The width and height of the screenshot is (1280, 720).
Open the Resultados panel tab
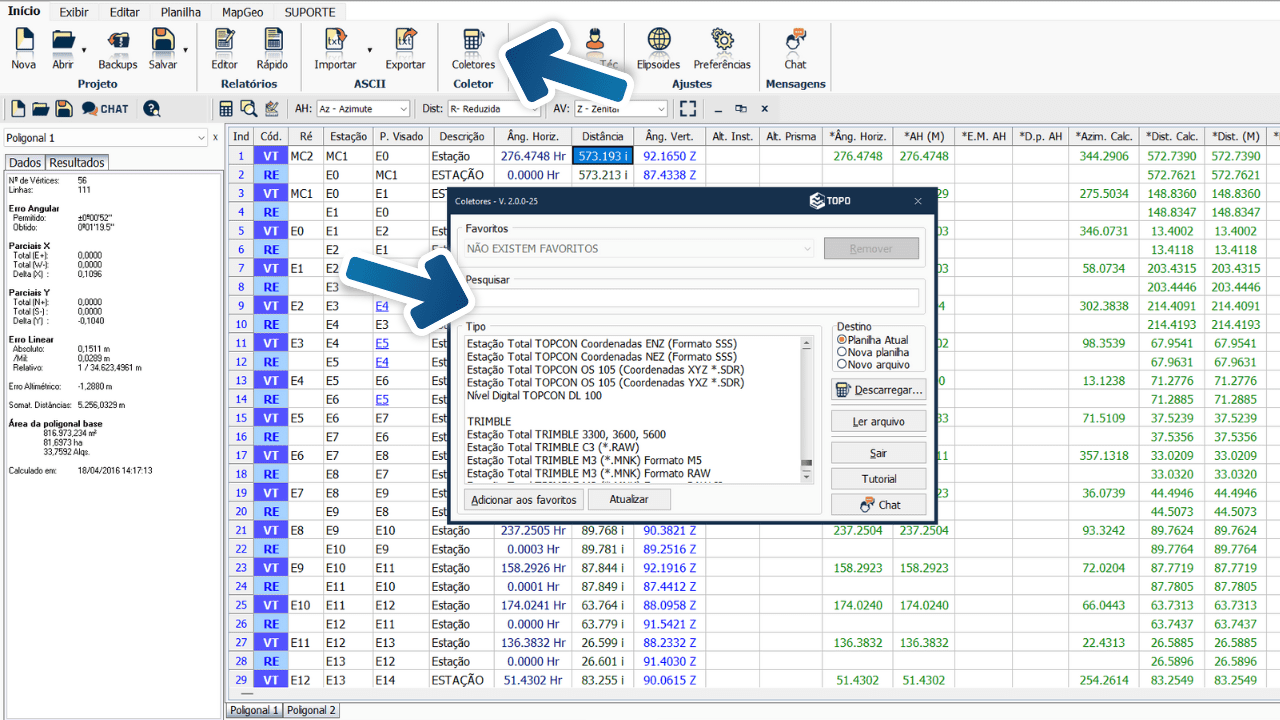click(x=77, y=163)
